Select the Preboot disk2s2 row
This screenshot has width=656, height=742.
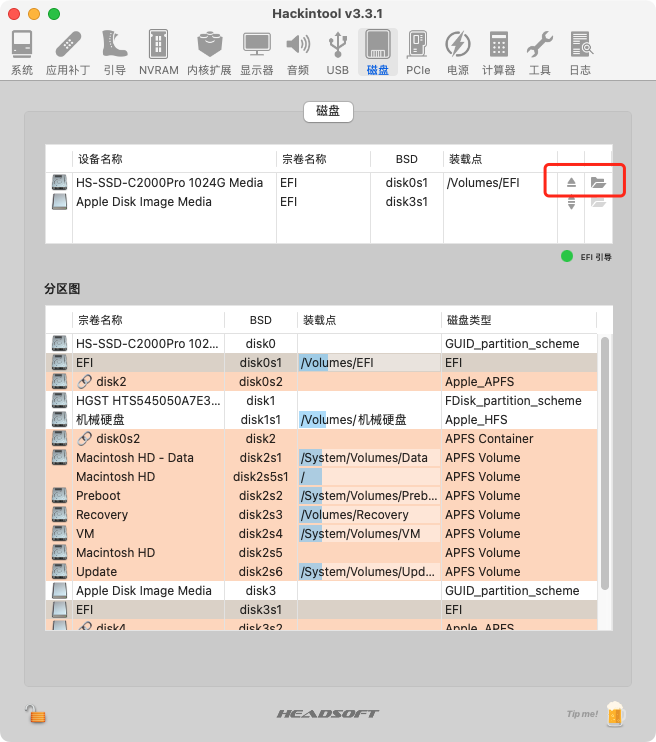[x=322, y=495]
